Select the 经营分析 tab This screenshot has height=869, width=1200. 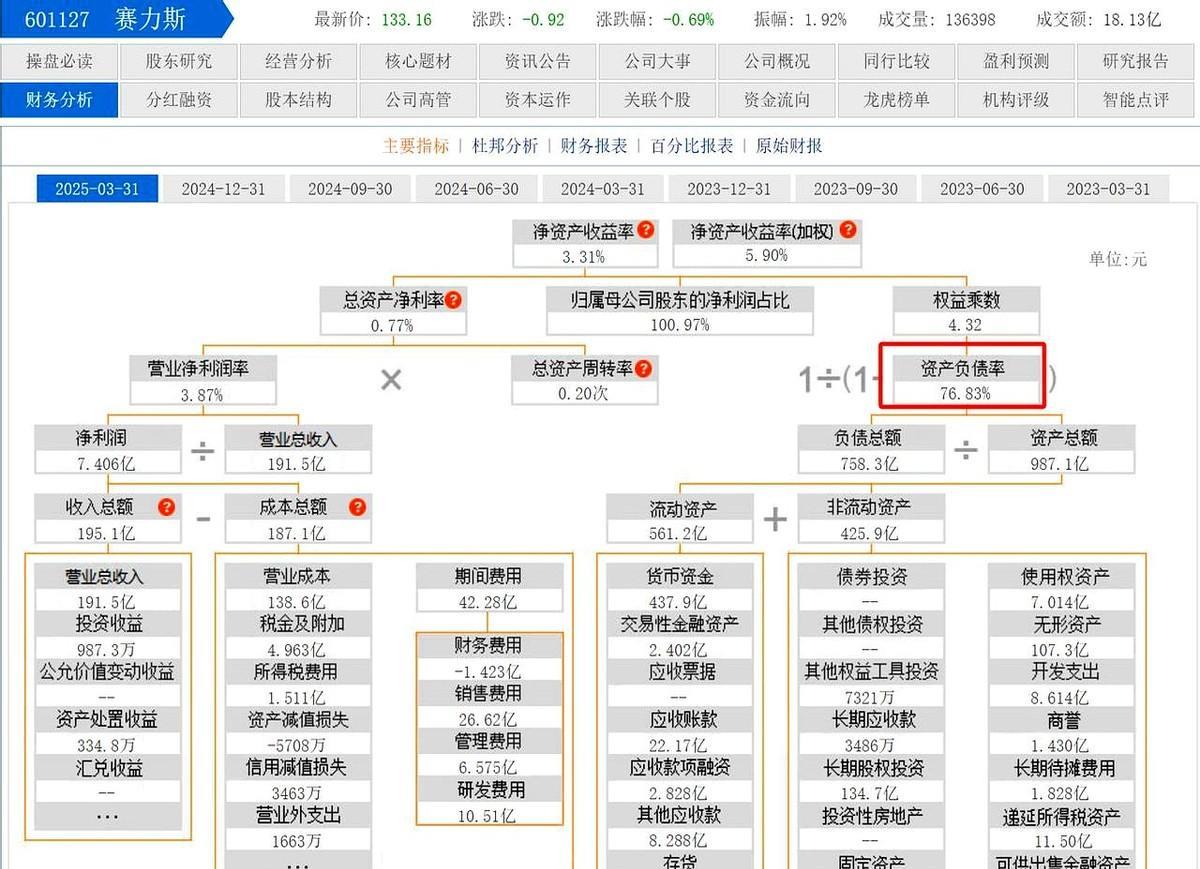pos(298,61)
